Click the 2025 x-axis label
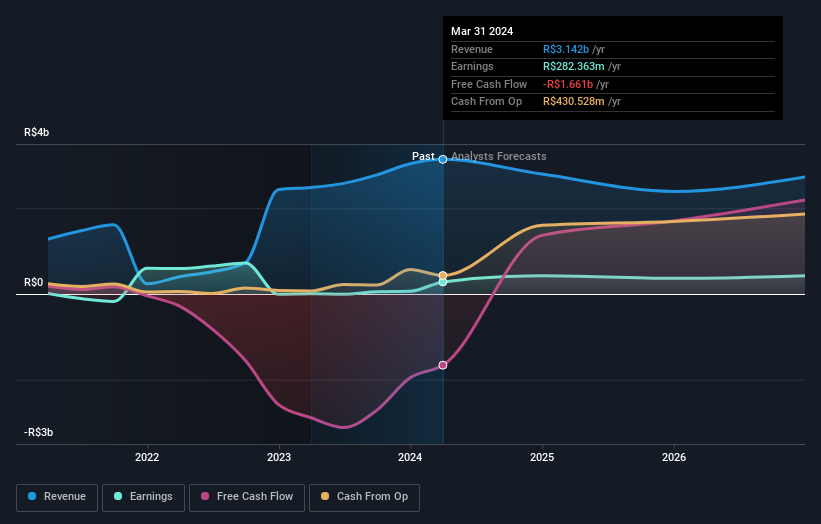Image resolution: width=821 pixels, height=524 pixels. tap(542, 458)
